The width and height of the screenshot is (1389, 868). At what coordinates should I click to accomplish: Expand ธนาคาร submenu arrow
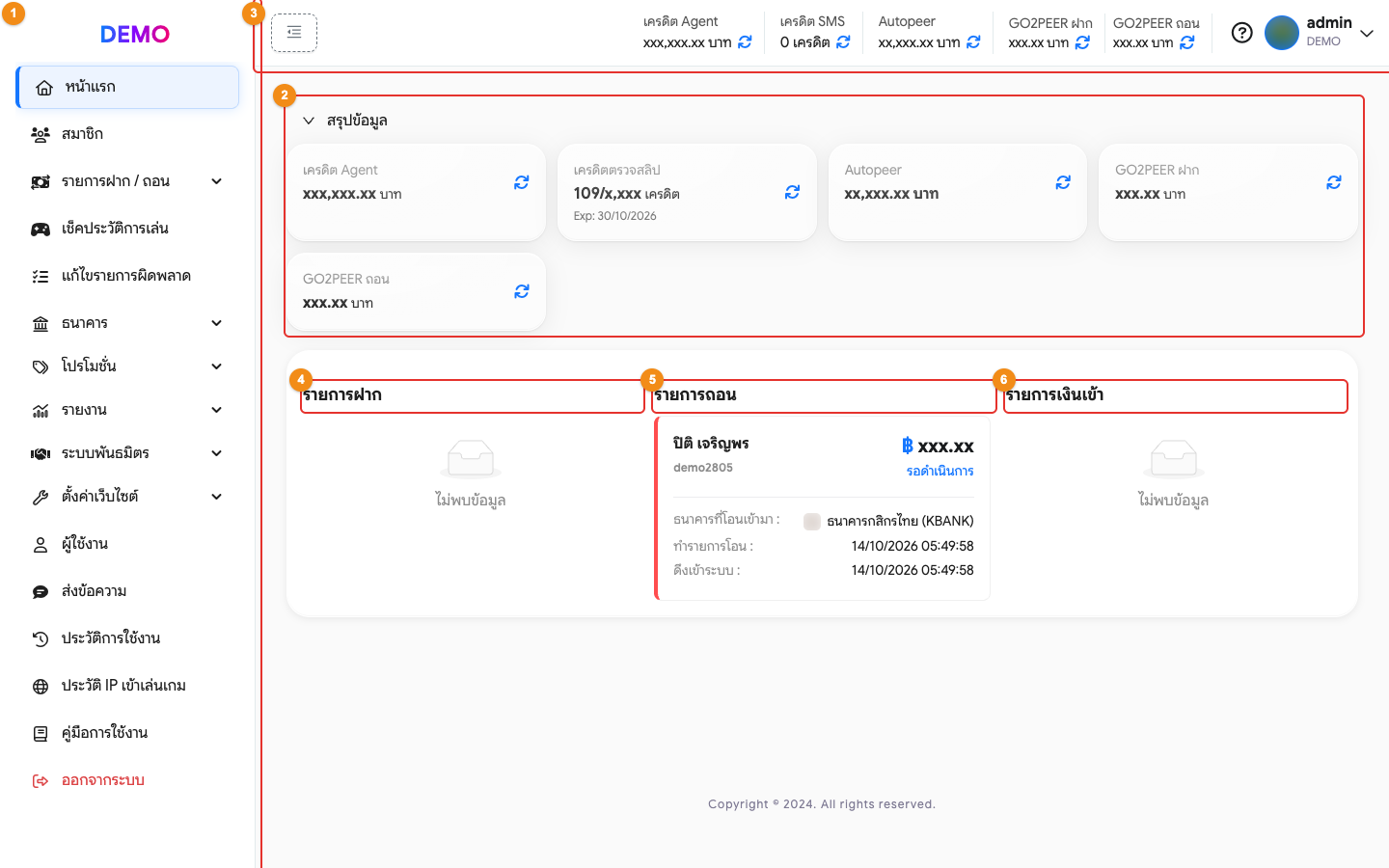[217, 323]
